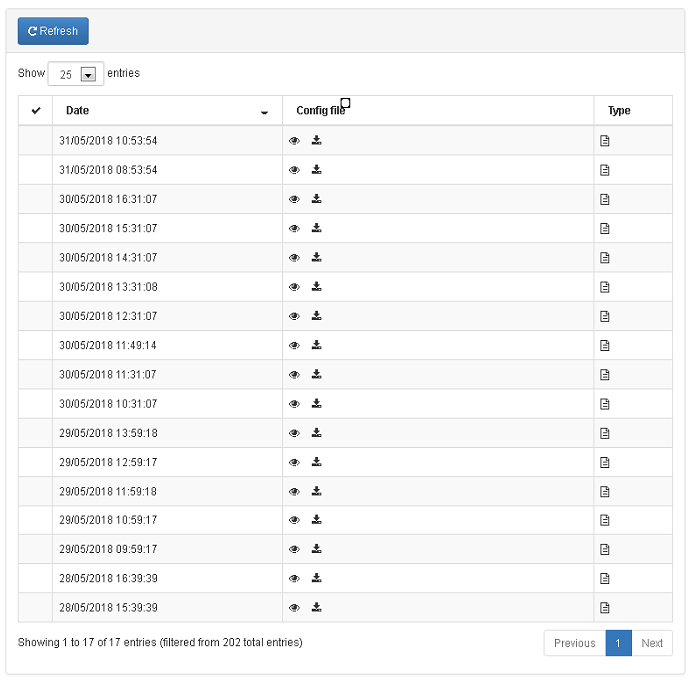This screenshot has height=683, width=693.
Task: Download config from 30/05/2018 15:31:07
Action: click(316, 228)
